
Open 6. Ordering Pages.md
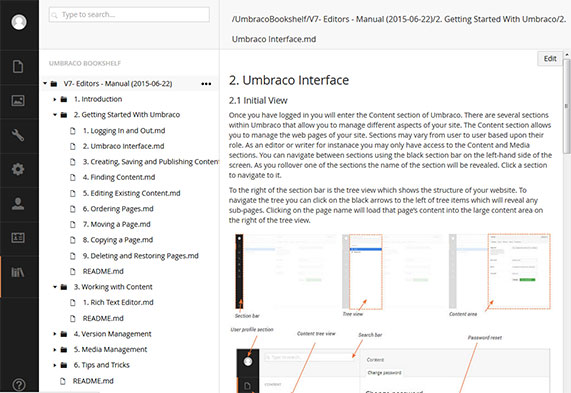click(118, 209)
